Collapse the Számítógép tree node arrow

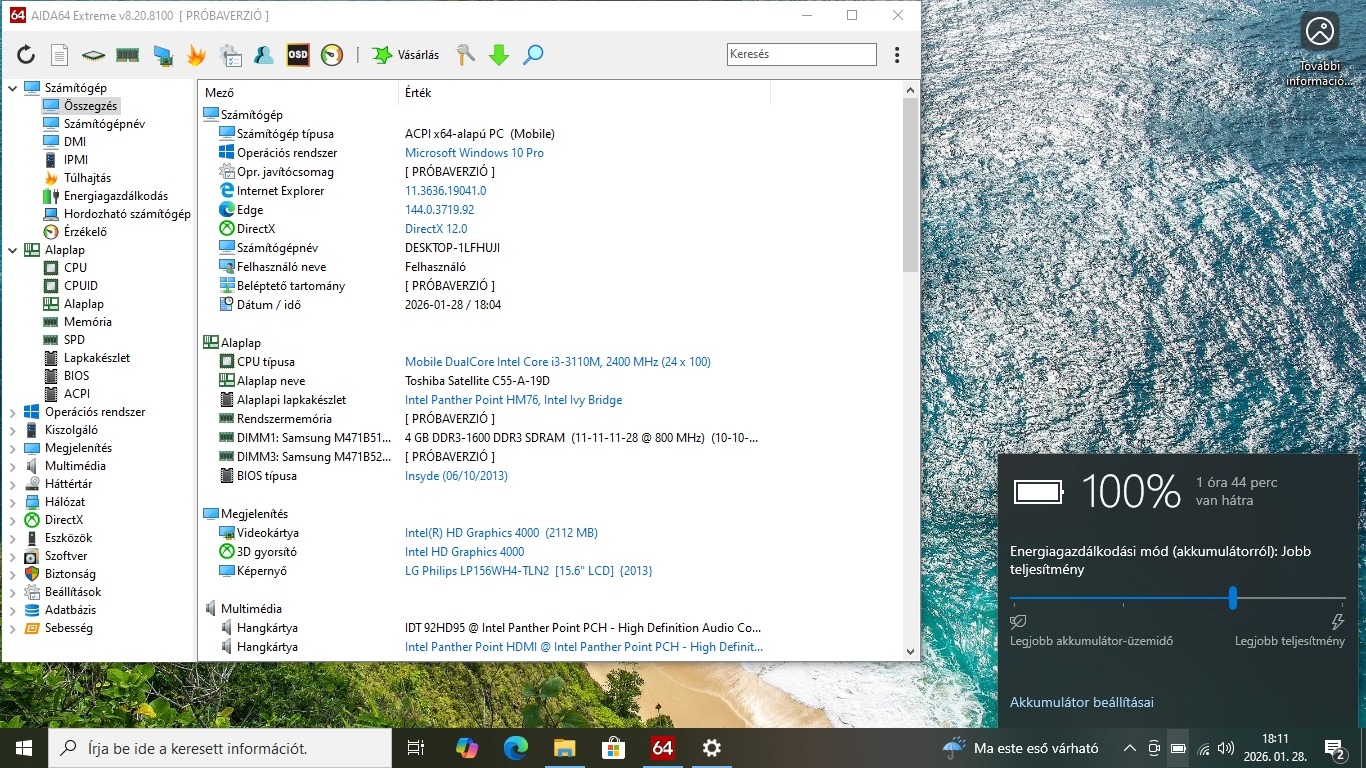[13, 88]
